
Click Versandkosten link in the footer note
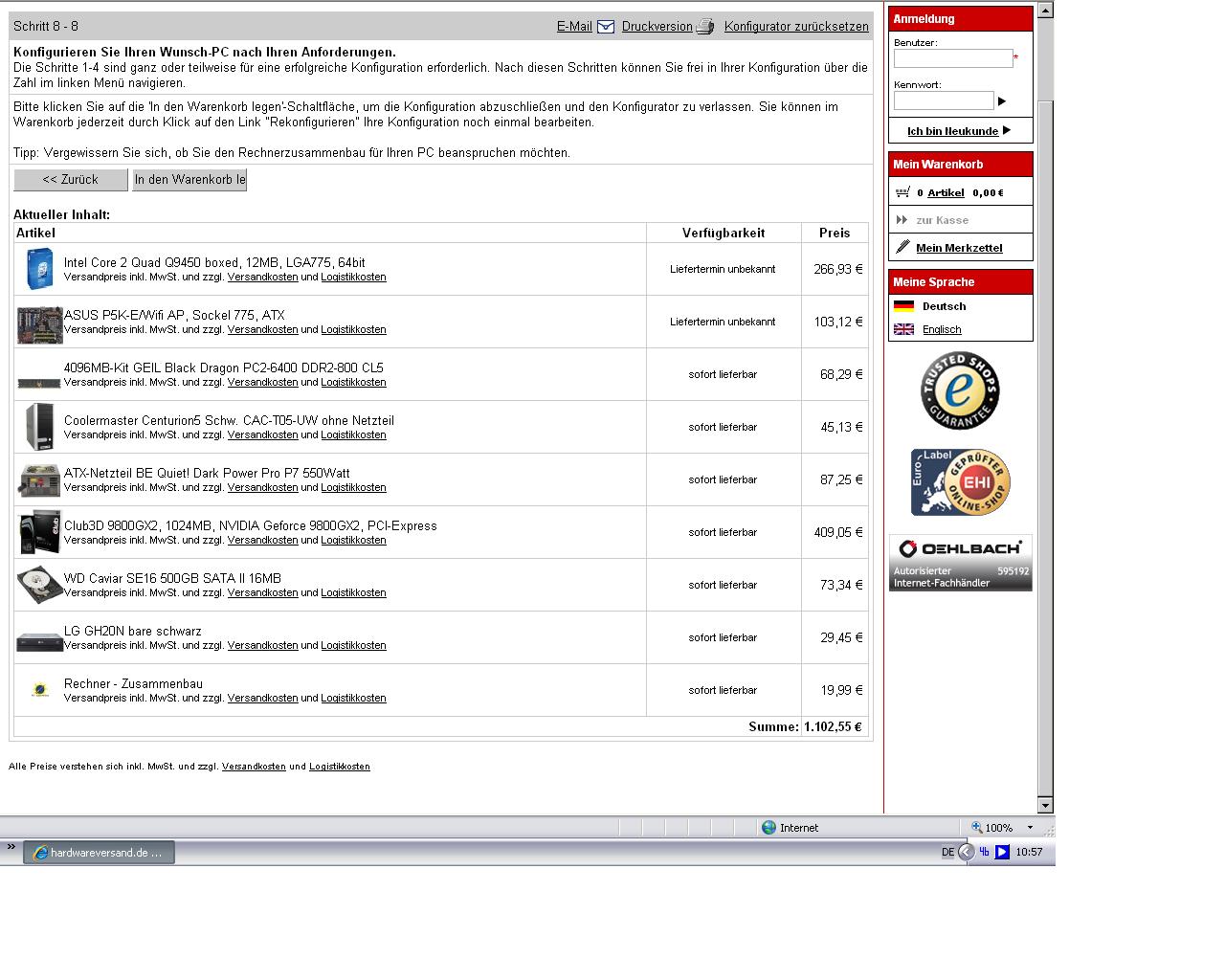(x=254, y=767)
